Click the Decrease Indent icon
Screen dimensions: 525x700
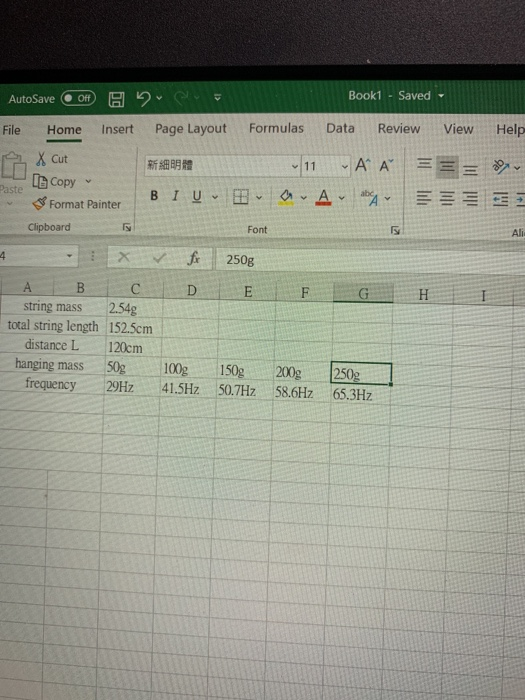500,199
